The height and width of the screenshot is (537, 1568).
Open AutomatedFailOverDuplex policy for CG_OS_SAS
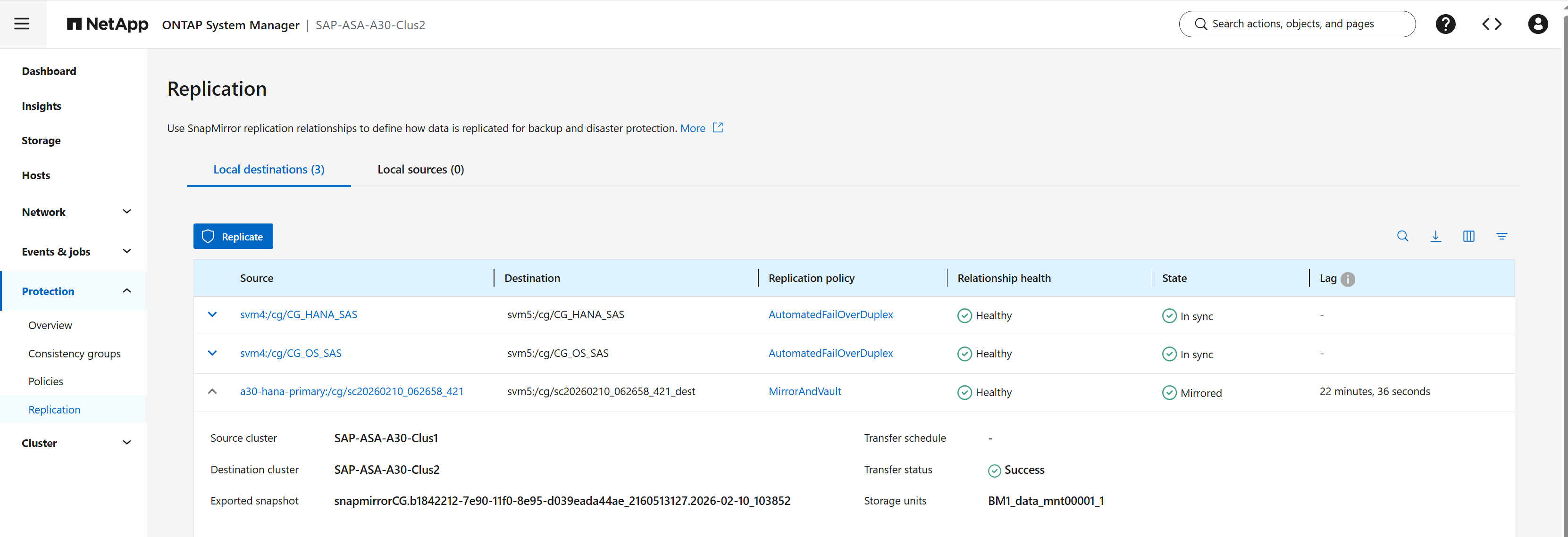coord(830,353)
